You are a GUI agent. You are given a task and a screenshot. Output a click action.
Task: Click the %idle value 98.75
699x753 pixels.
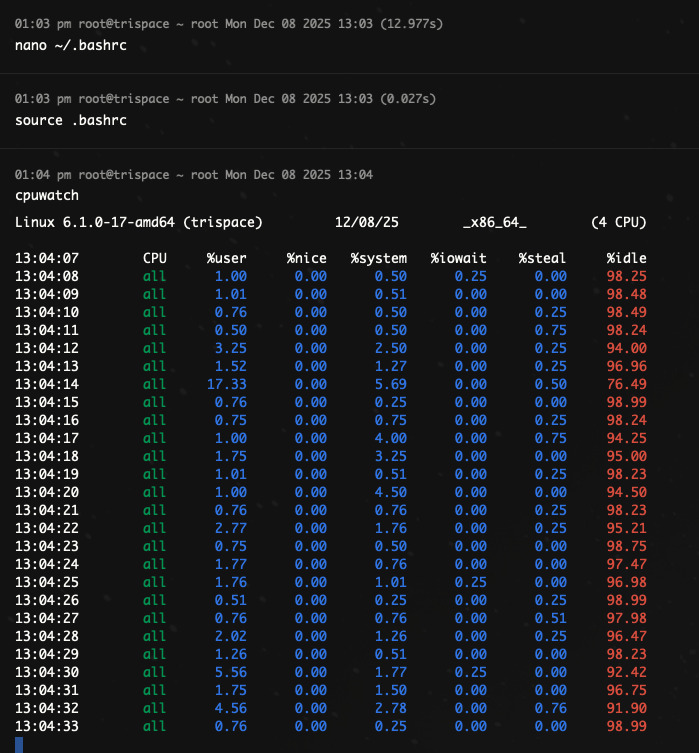coord(627,546)
